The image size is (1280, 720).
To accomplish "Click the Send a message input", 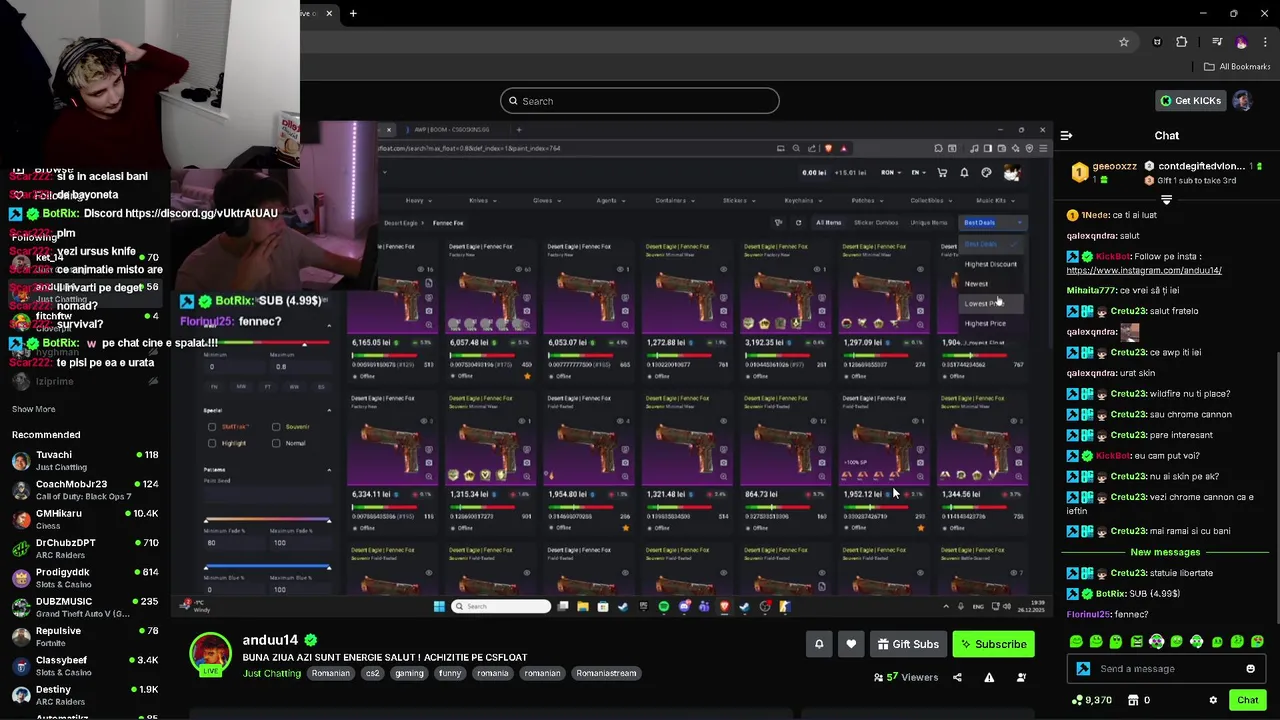I will pos(1166,669).
